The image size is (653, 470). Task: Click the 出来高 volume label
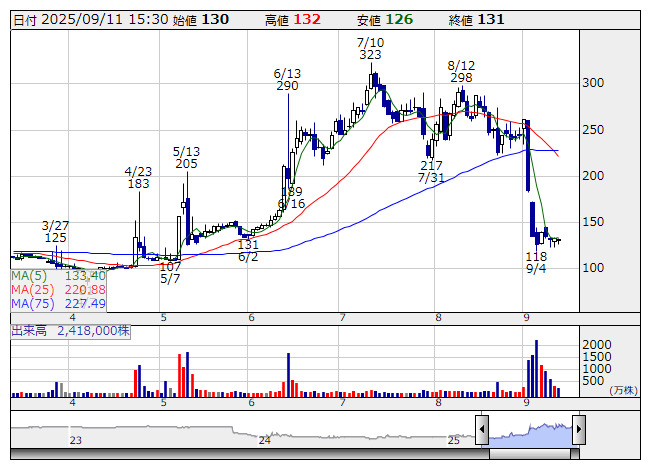(70, 329)
